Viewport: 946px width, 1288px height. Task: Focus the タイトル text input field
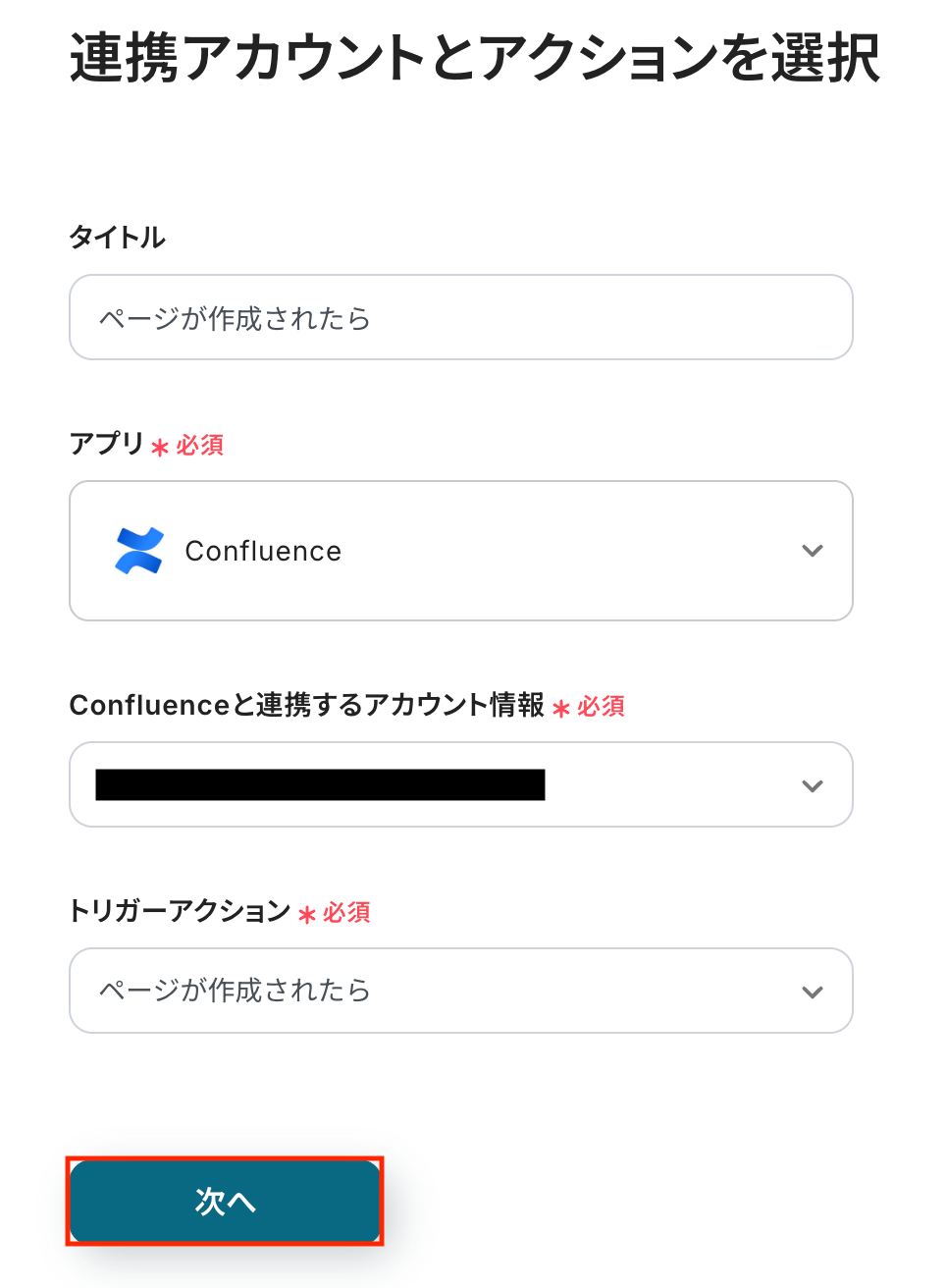pyautogui.click(x=461, y=317)
